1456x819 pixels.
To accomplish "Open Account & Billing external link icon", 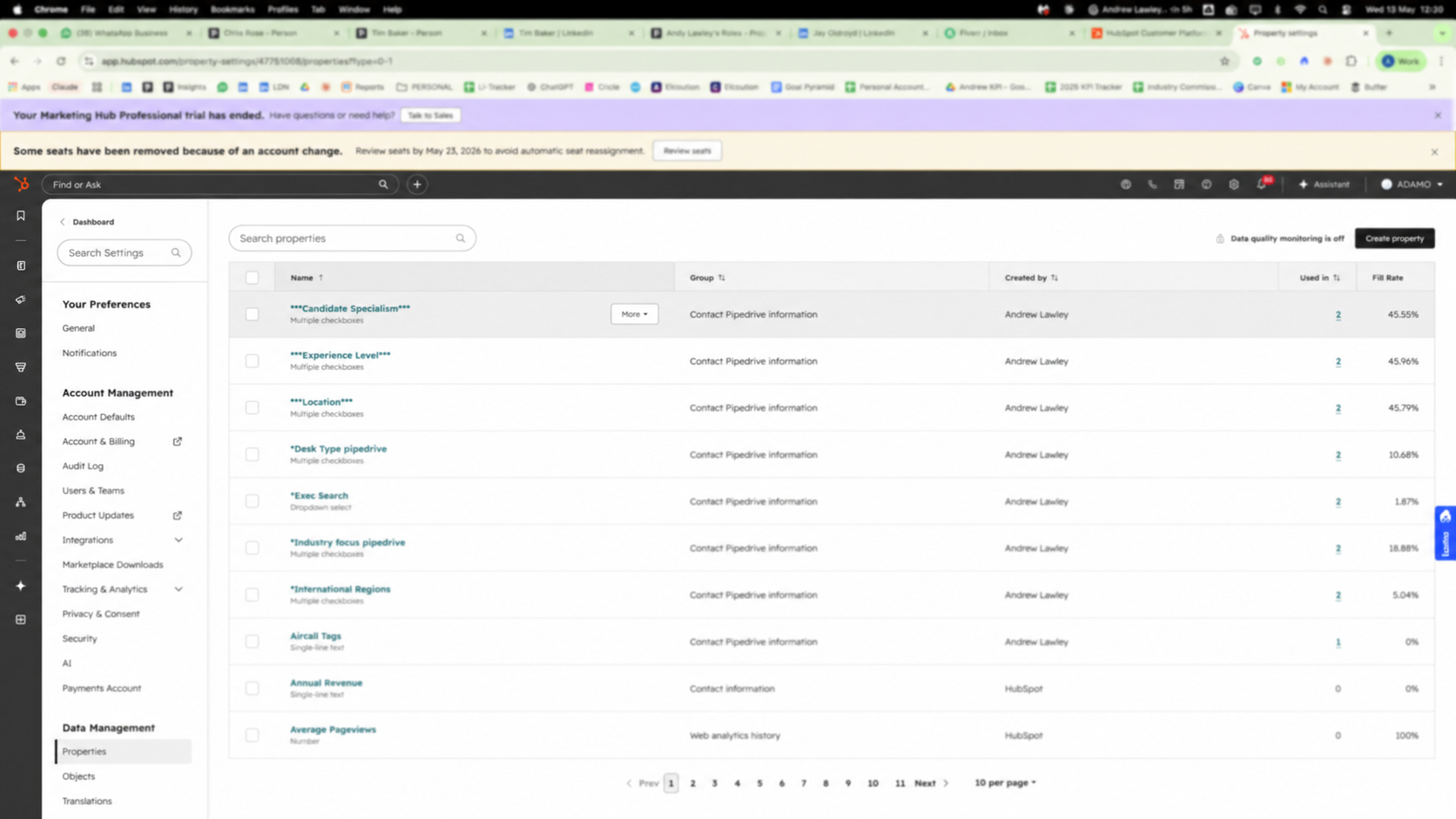I will click(x=178, y=441).
